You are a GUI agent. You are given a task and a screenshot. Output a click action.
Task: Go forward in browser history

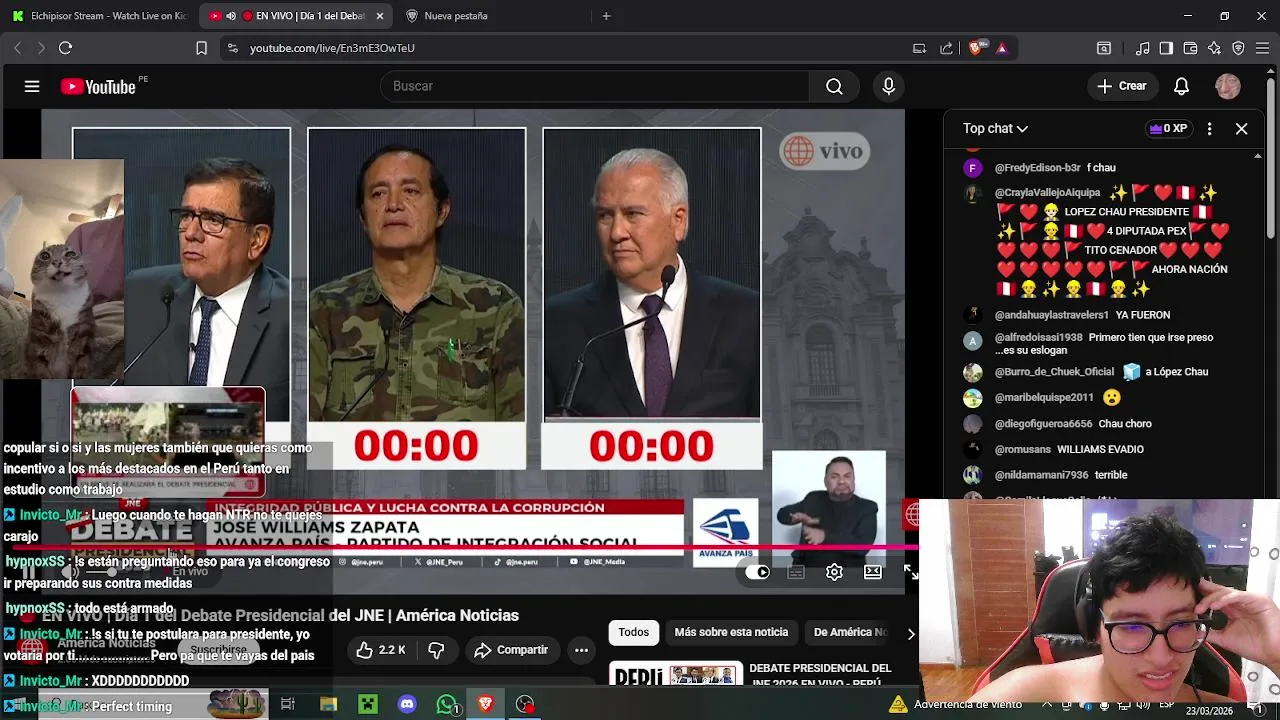(x=41, y=48)
